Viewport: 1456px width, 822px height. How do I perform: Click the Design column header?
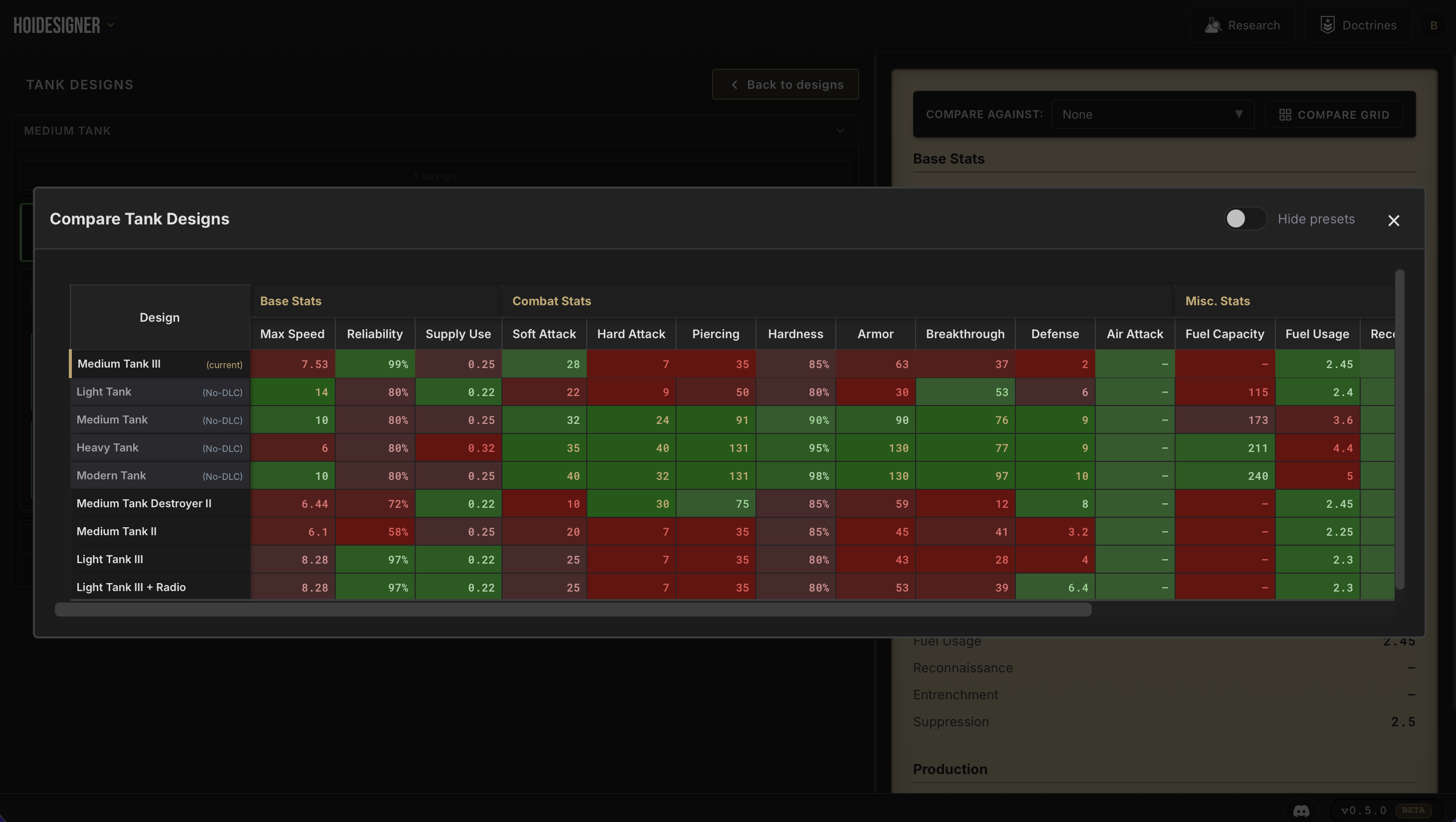[159, 318]
